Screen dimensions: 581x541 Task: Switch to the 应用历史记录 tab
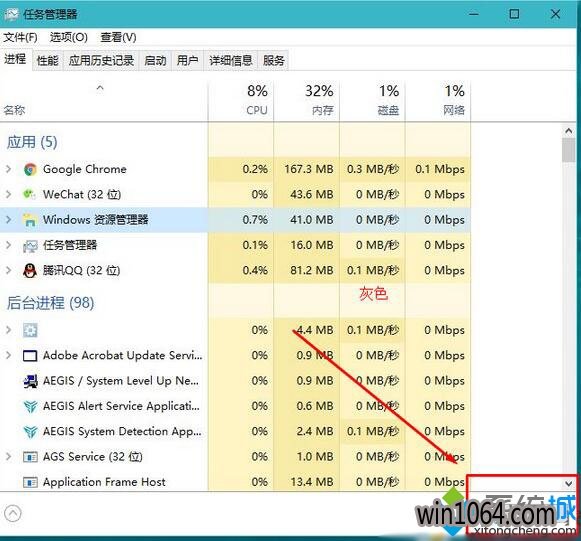(x=101, y=60)
